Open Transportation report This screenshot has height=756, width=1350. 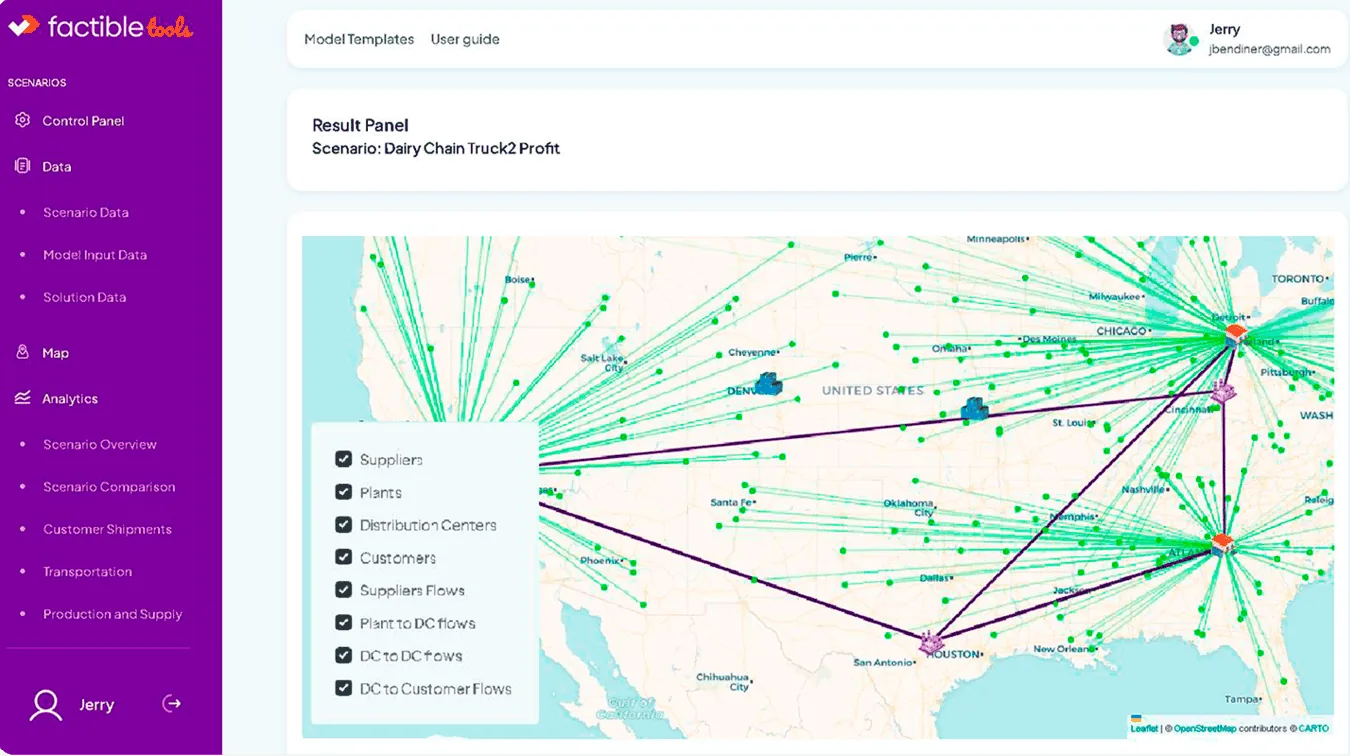(87, 572)
